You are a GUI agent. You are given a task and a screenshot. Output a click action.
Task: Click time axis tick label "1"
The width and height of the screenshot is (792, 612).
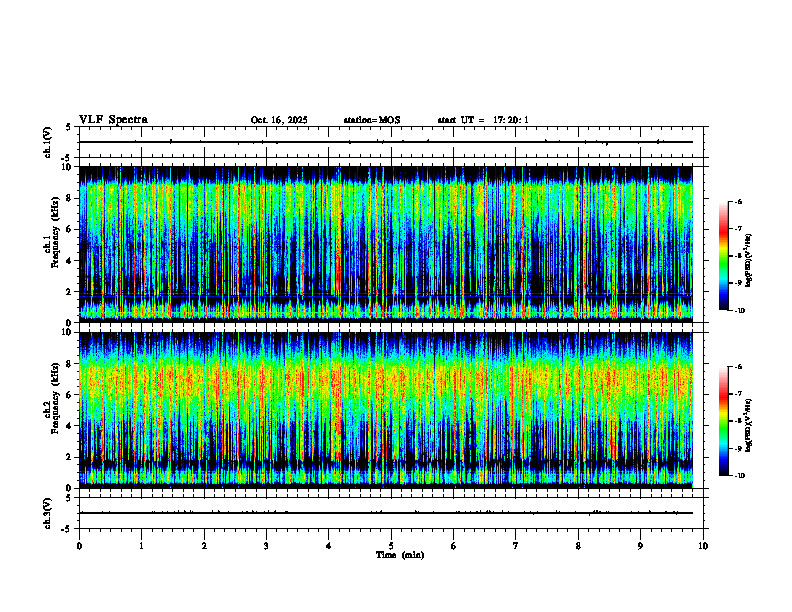point(141,546)
